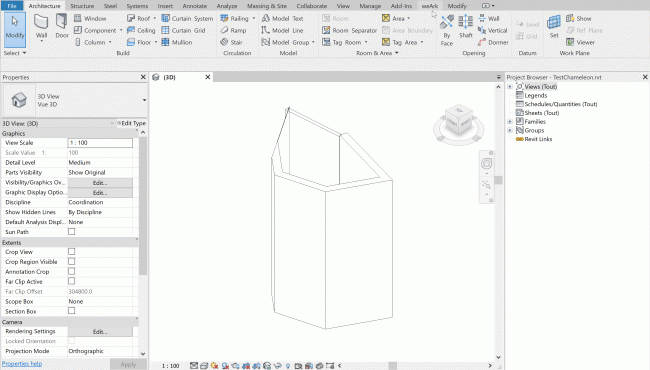650x370 pixels.
Task: Click the view's horizontal scrollbar thumb
Action: pyautogui.click(x=392, y=366)
